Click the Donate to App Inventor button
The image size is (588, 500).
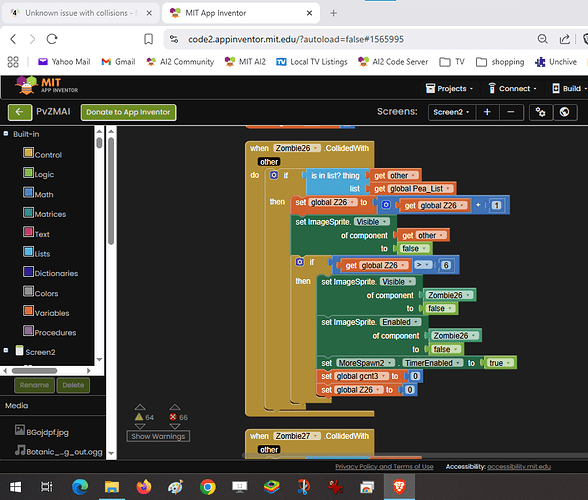128,112
